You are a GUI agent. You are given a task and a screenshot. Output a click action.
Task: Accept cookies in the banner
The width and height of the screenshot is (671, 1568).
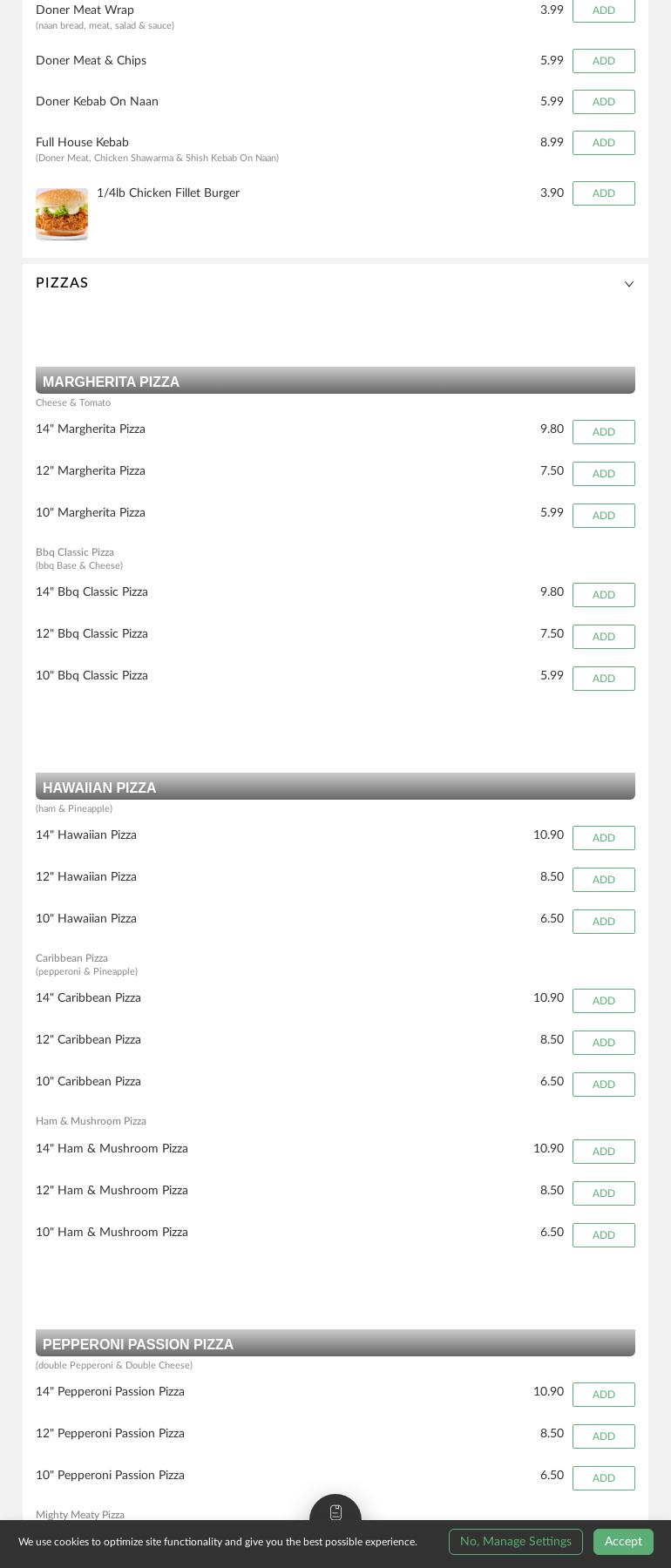click(x=623, y=1541)
